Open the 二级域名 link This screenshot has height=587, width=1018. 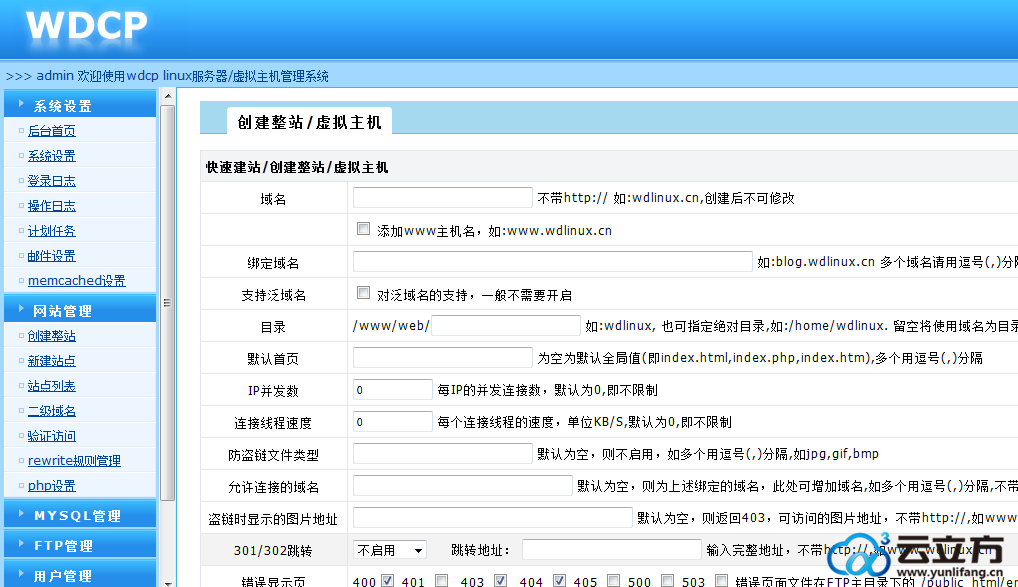pos(51,411)
